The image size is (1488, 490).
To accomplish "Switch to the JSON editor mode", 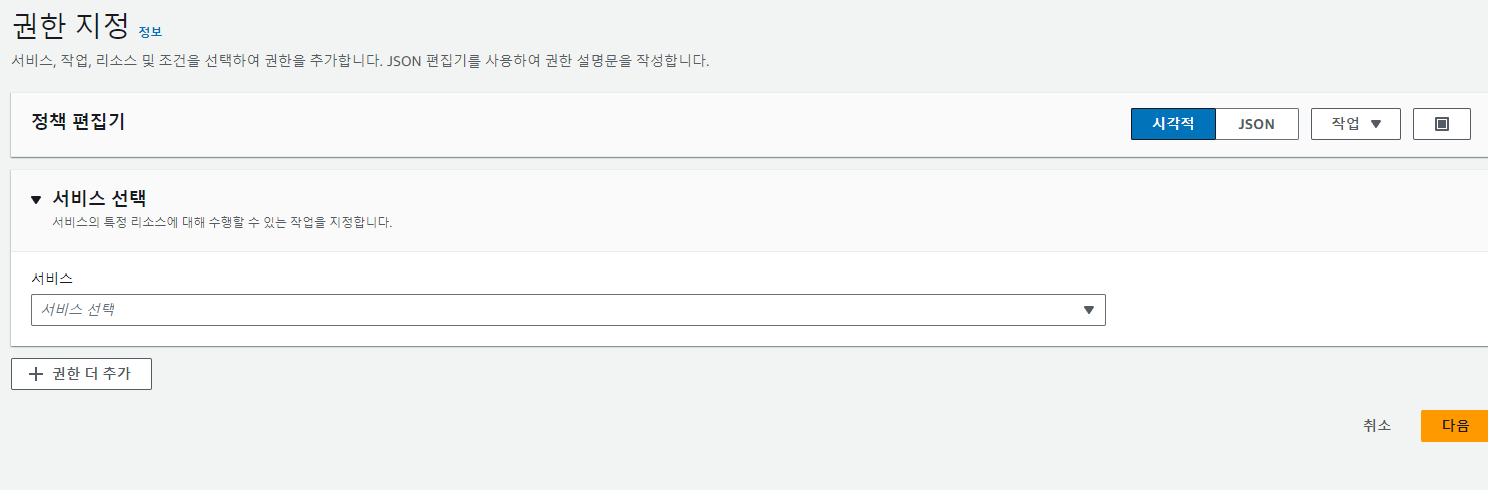I will (x=1256, y=124).
